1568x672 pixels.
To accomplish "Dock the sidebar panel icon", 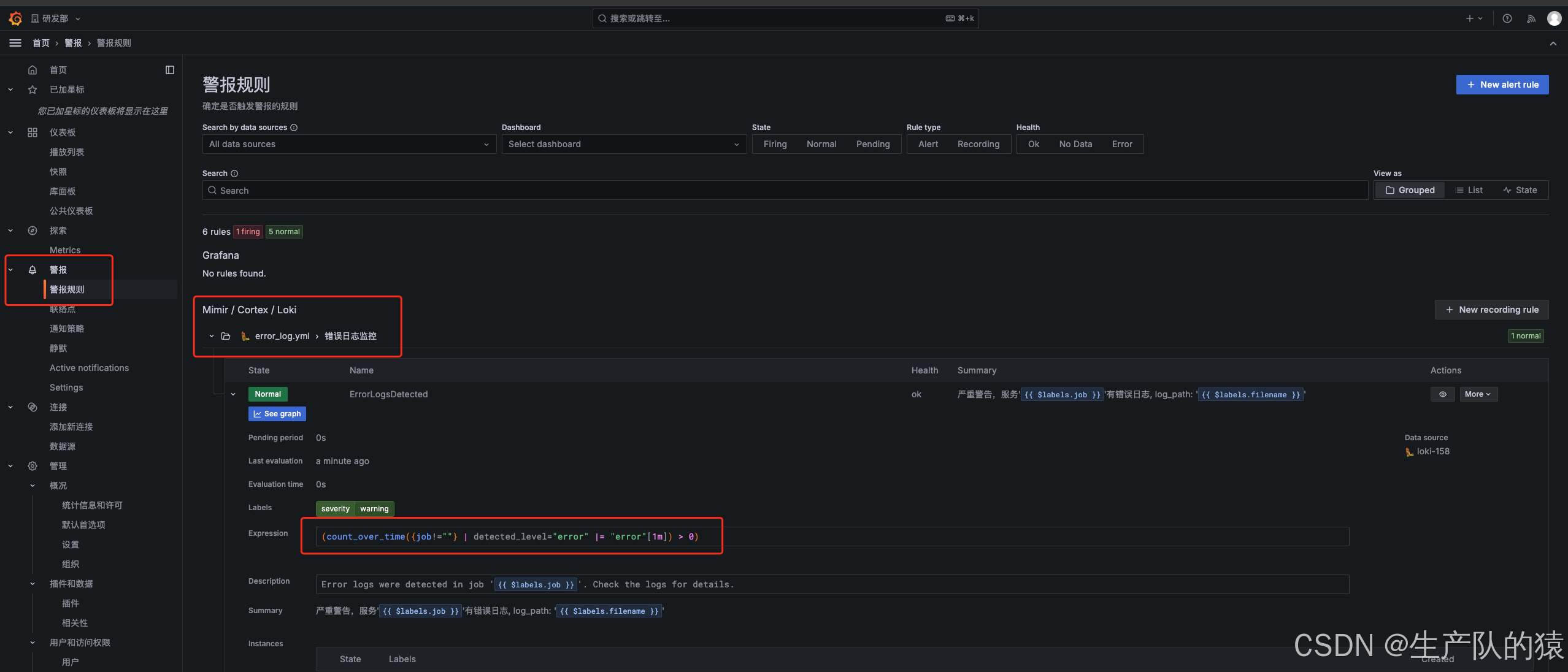I will [170, 70].
